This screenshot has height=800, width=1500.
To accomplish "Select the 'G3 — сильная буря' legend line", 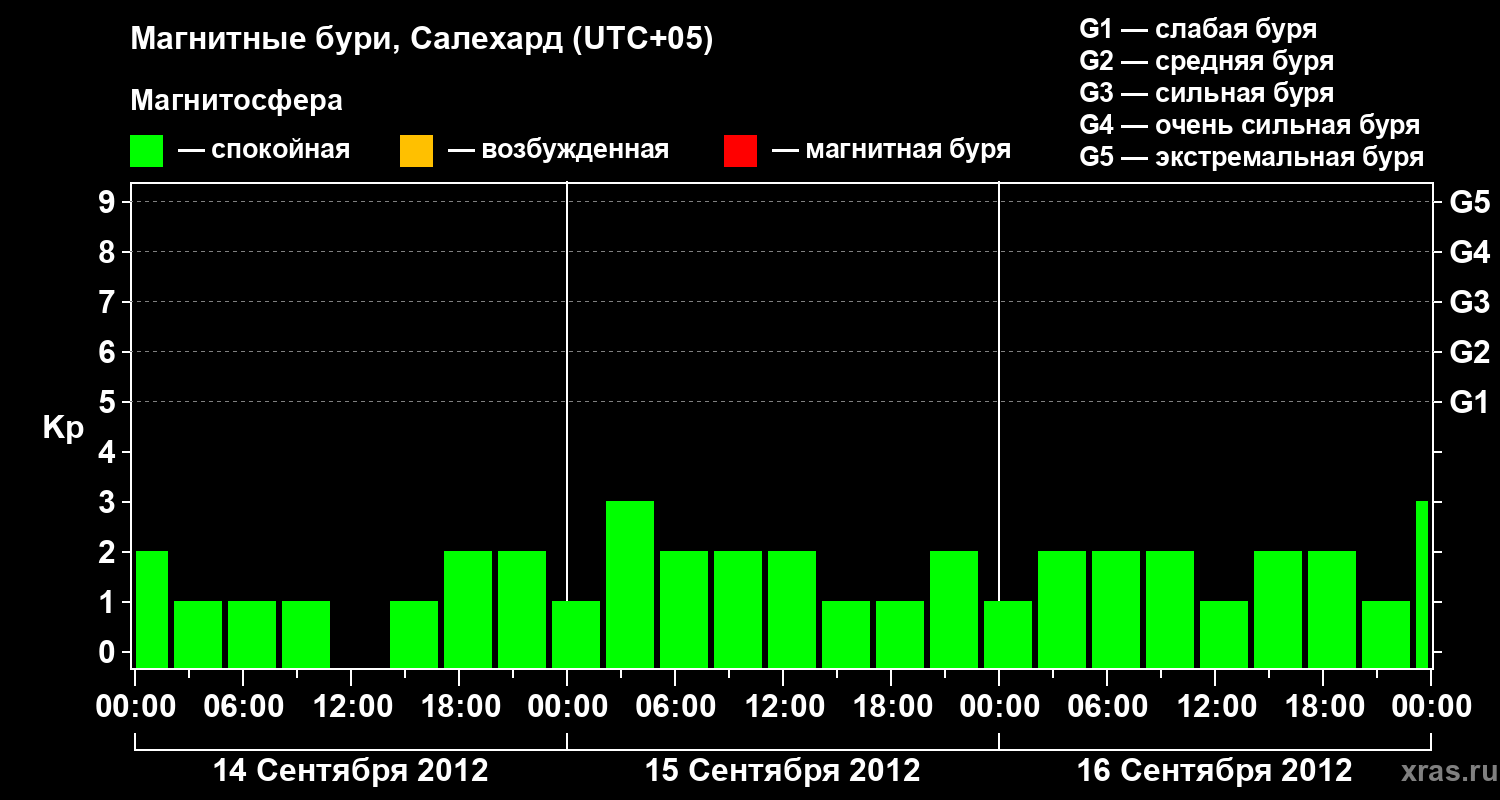I will [x=1207, y=93].
